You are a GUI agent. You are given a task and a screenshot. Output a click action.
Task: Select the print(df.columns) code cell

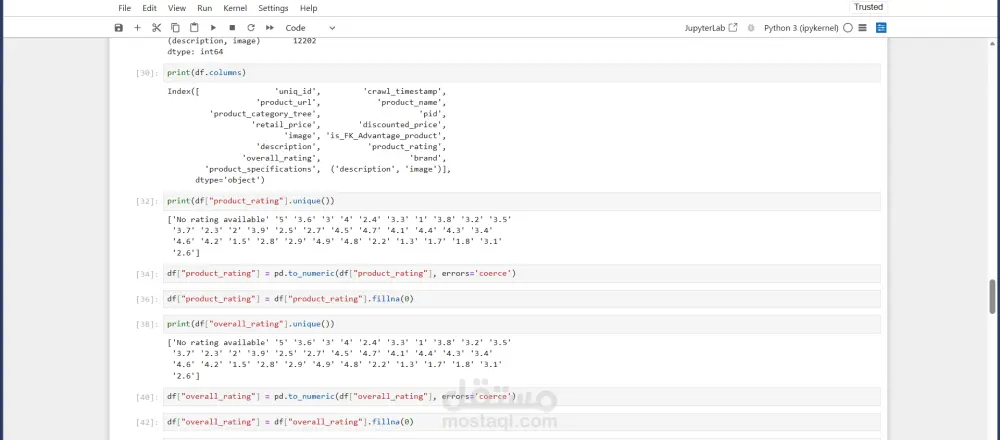click(x=522, y=73)
